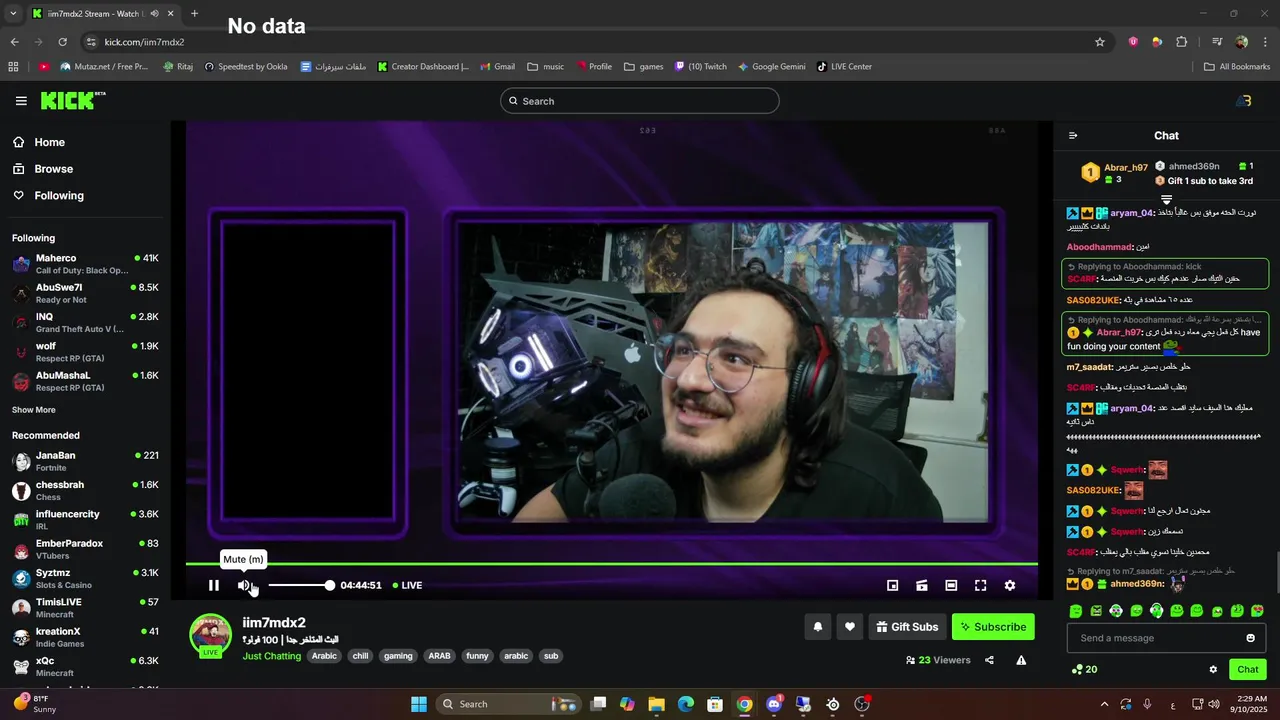
Task: Select the gaming tag
Action: click(x=398, y=656)
